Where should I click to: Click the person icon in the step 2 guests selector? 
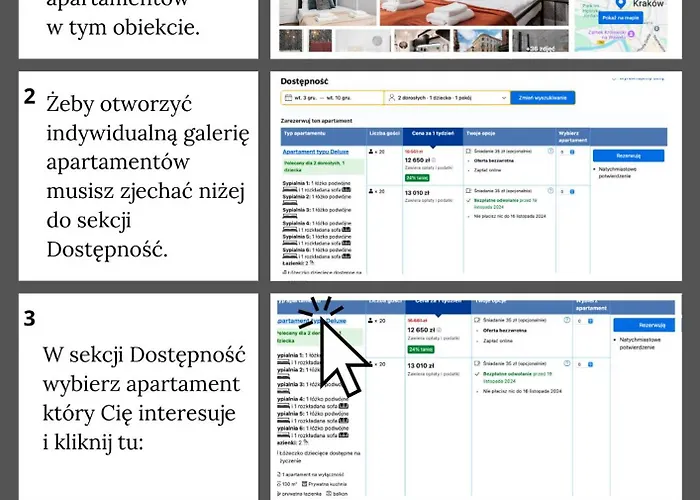click(392, 97)
